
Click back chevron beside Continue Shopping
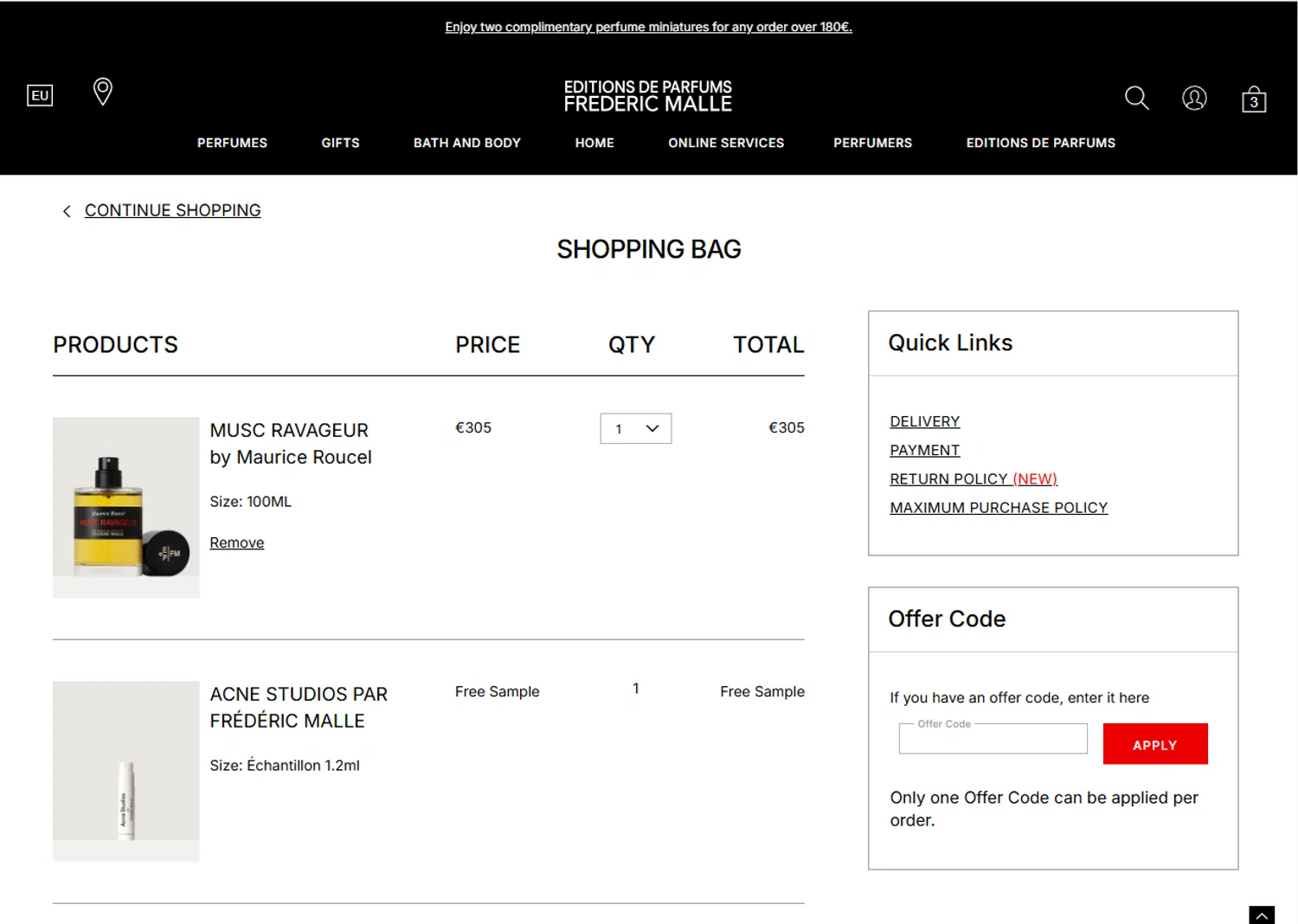pos(67,211)
